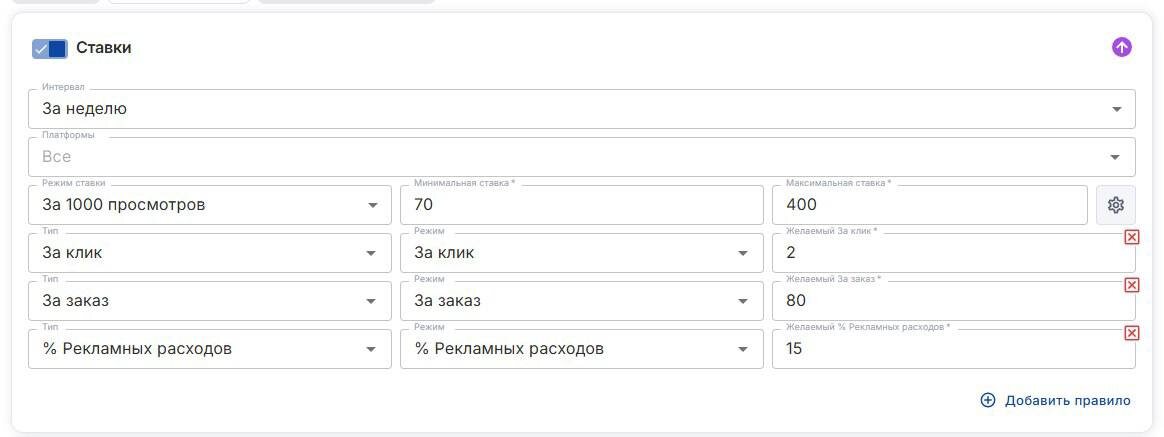
Task: Click the 'Добавить правило' link
Action: tap(1067, 400)
